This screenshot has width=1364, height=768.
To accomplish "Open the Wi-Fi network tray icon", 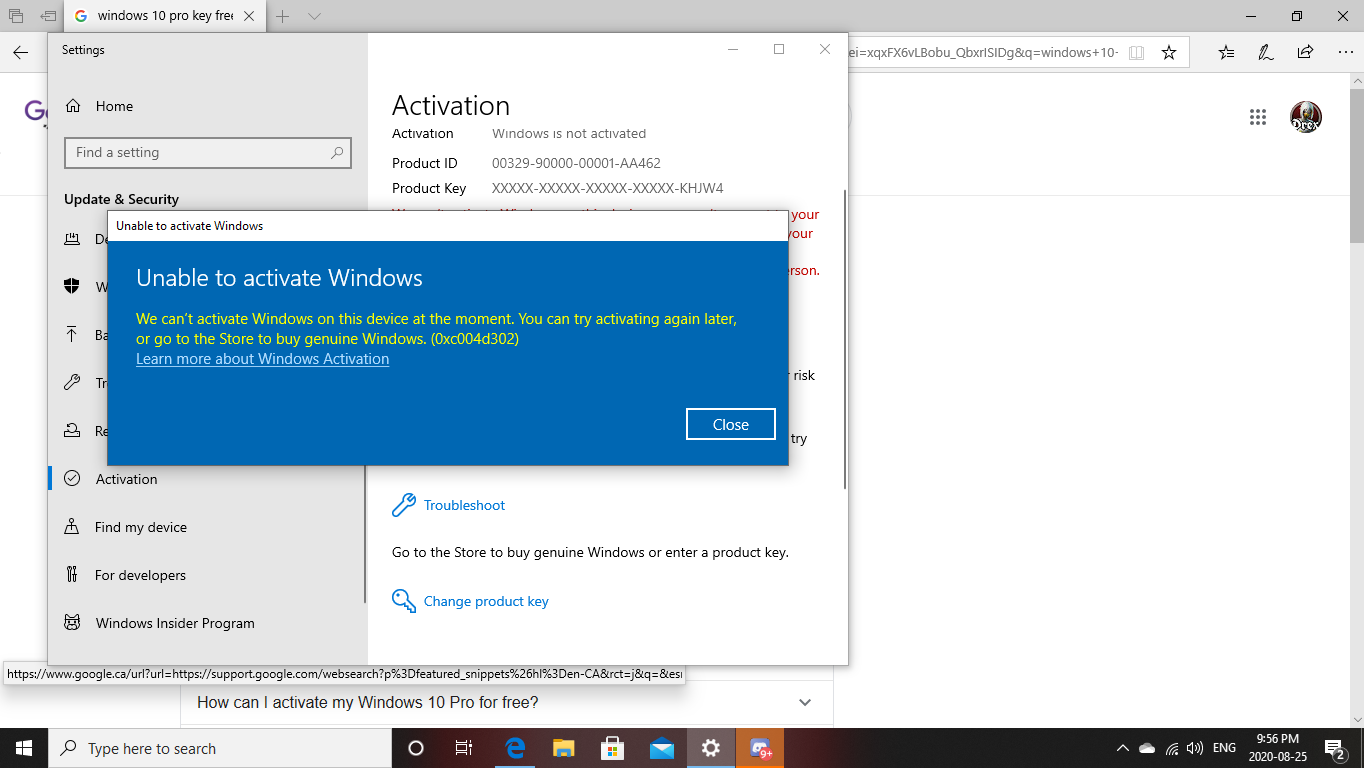I will click(x=1171, y=748).
